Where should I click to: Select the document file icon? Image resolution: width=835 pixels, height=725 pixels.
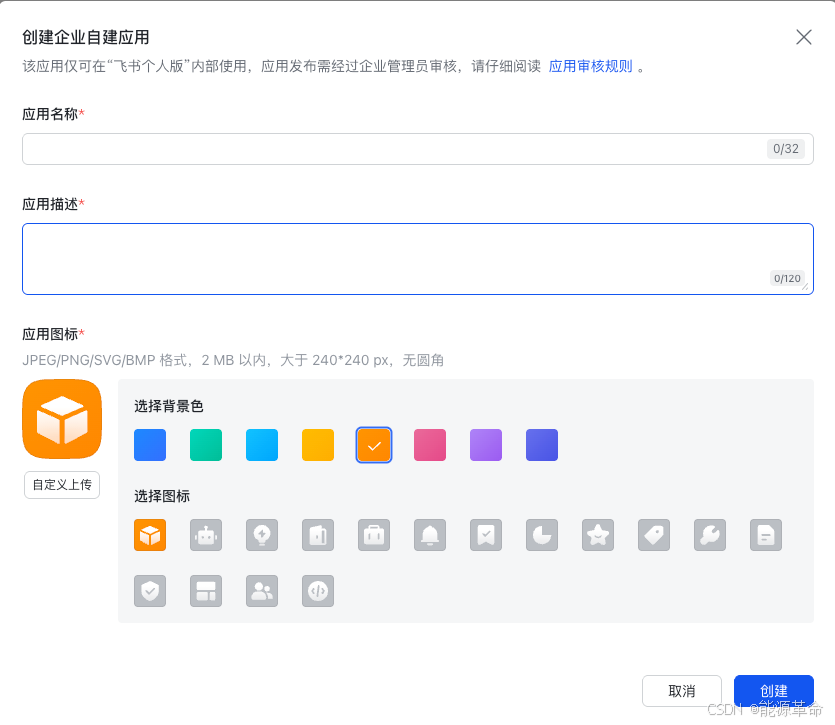(x=766, y=535)
